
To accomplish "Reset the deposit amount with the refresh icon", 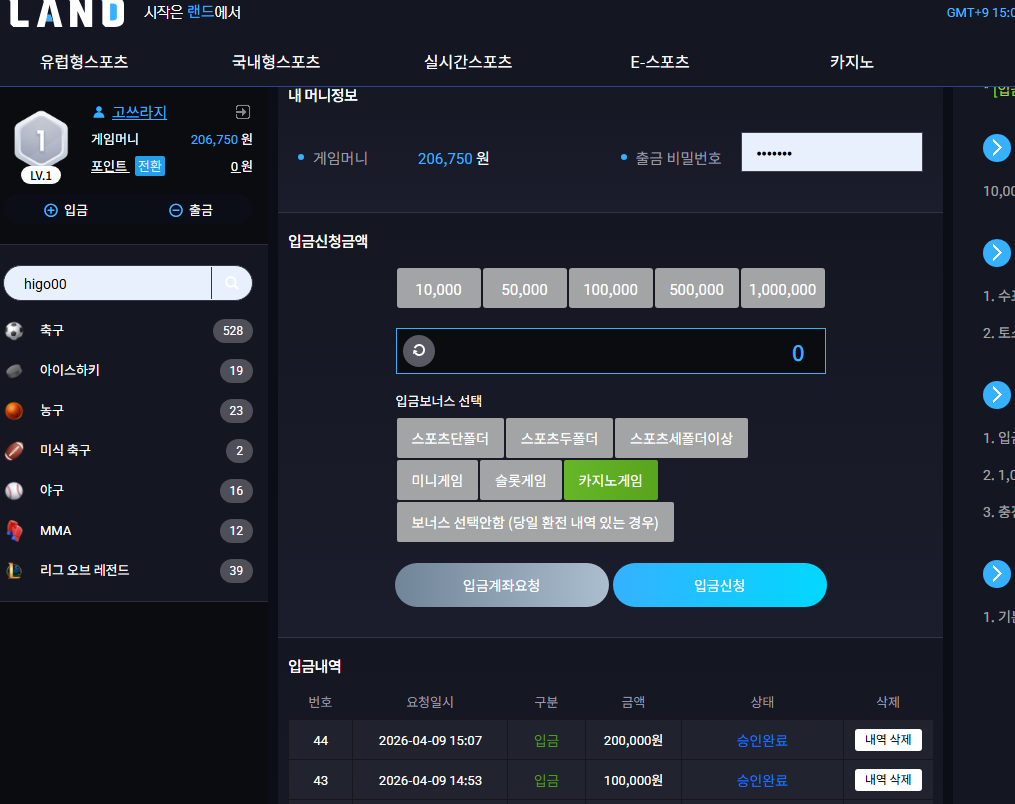I will click(x=419, y=351).
